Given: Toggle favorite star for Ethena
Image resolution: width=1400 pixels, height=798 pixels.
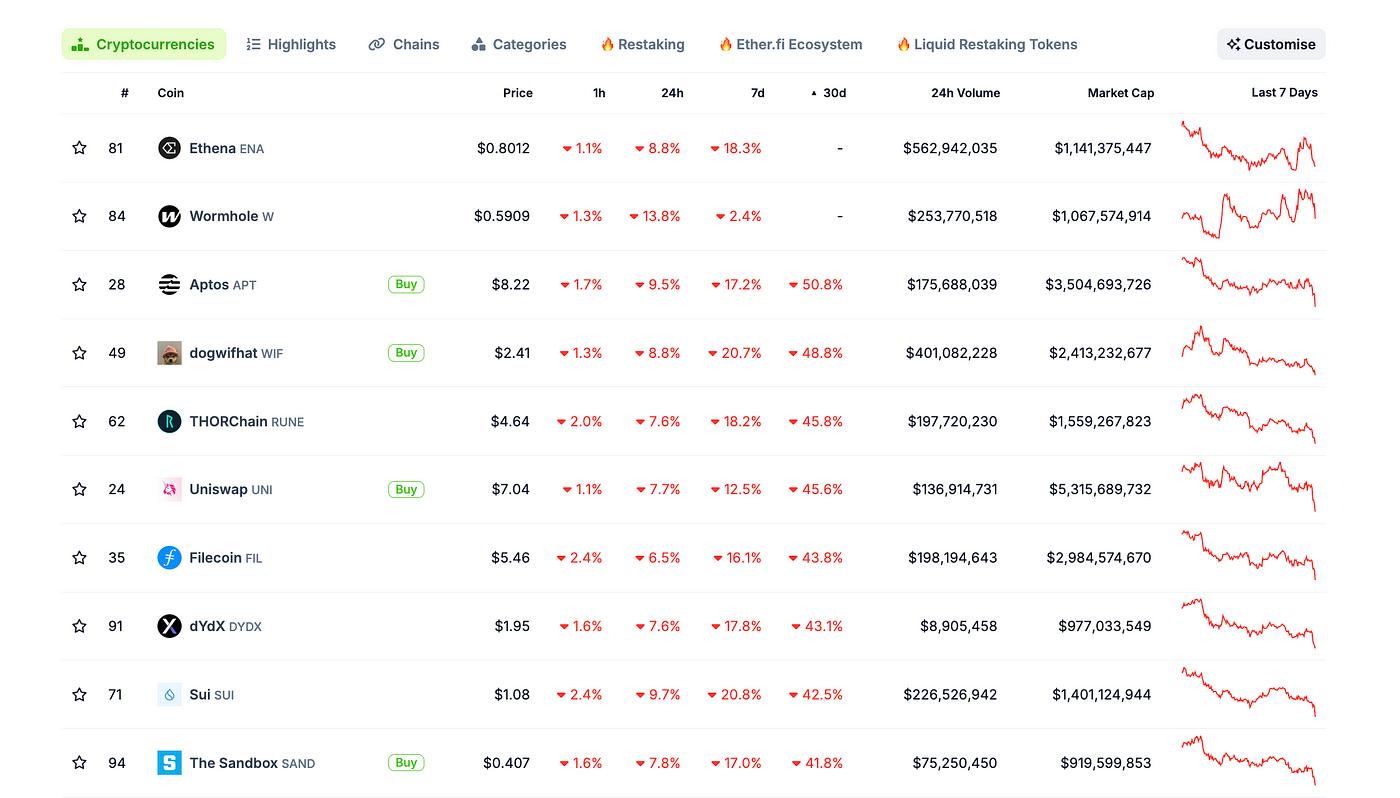Looking at the screenshot, I should (79, 148).
